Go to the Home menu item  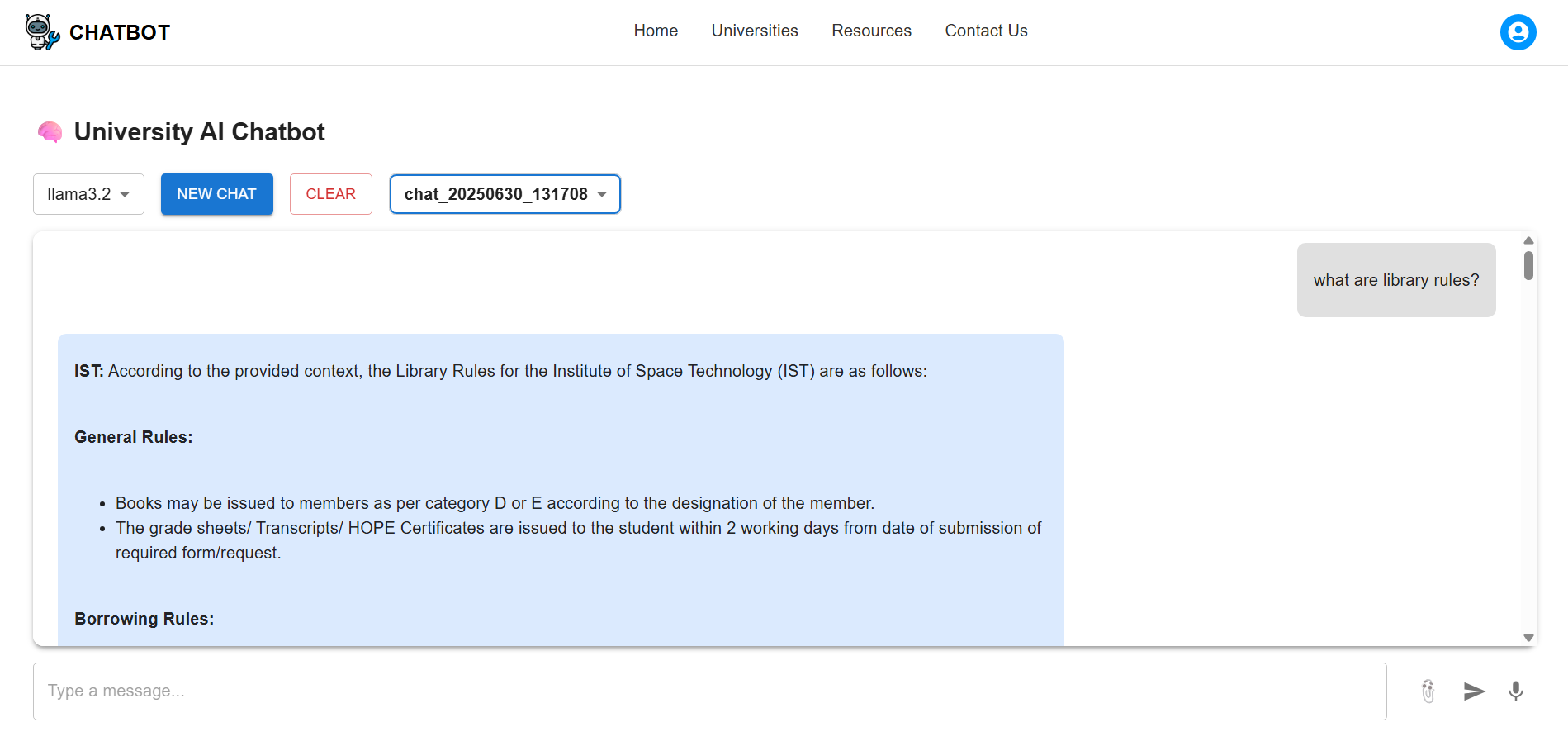point(656,31)
